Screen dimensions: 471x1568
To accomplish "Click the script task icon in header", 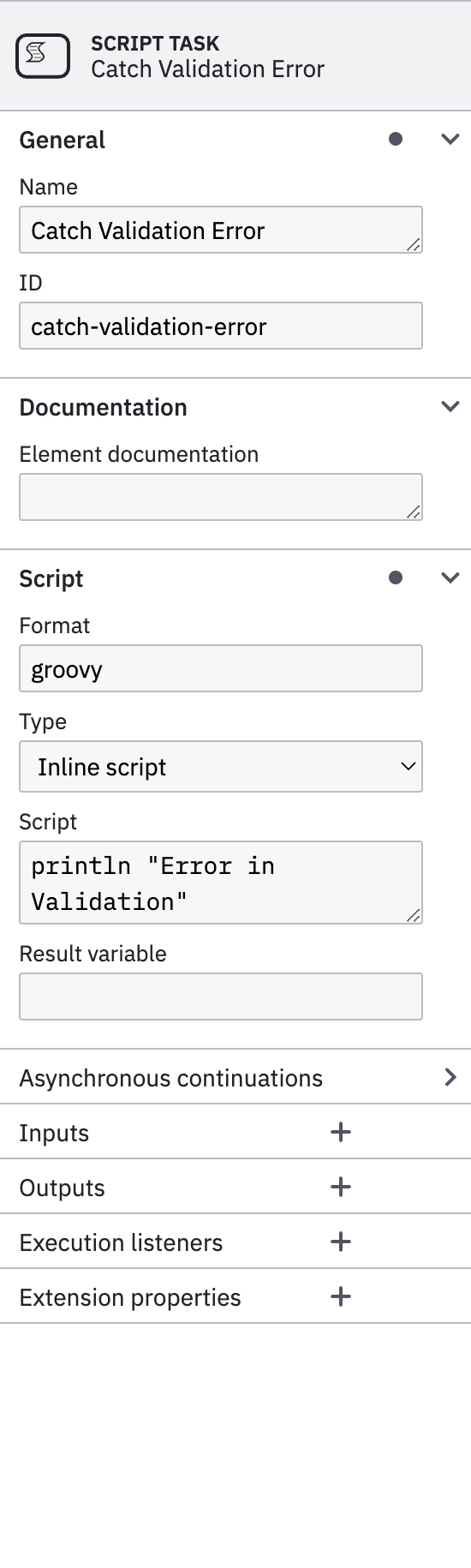I will [43, 56].
